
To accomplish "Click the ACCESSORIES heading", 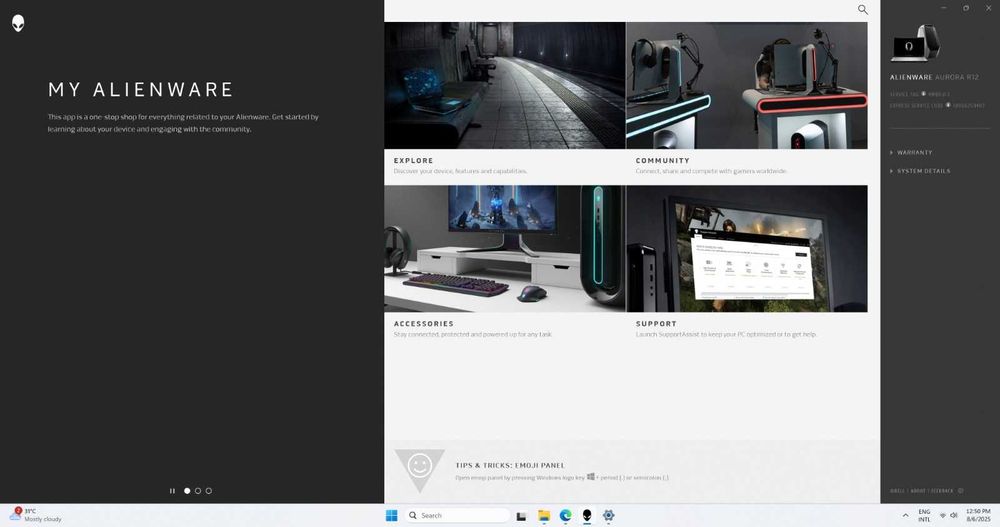I will (423, 324).
